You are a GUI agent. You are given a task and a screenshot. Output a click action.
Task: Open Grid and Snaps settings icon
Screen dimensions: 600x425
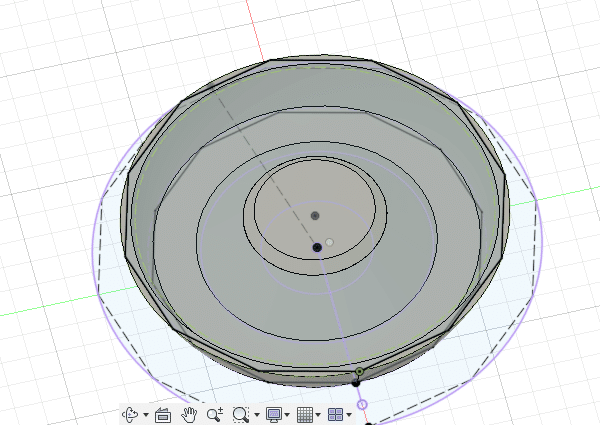coord(305,415)
